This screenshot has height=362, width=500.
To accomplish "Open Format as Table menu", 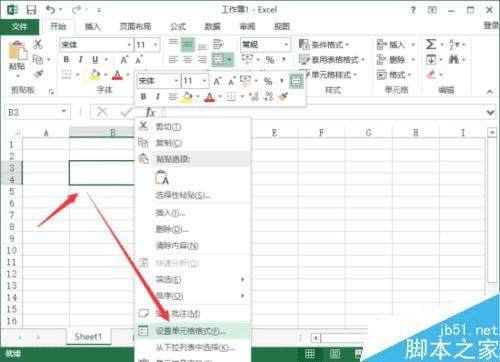I will point(332,60).
